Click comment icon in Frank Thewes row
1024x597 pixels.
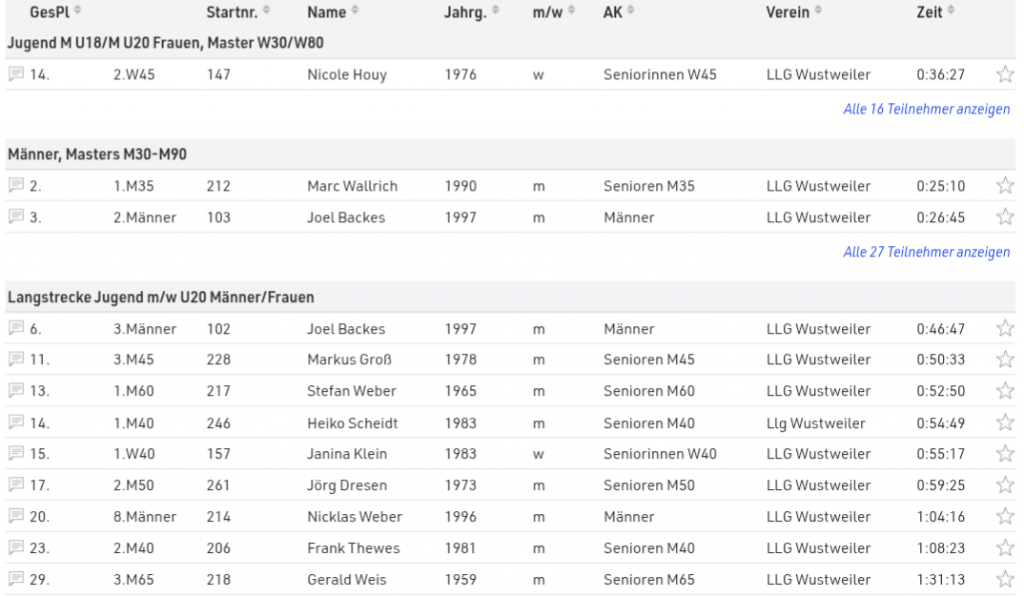[x=16, y=548]
